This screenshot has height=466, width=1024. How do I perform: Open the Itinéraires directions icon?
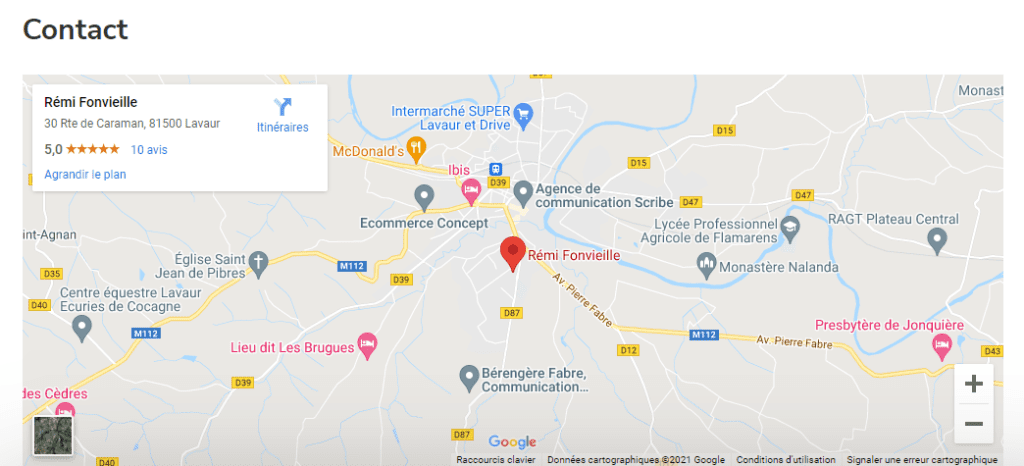pyautogui.click(x=283, y=107)
